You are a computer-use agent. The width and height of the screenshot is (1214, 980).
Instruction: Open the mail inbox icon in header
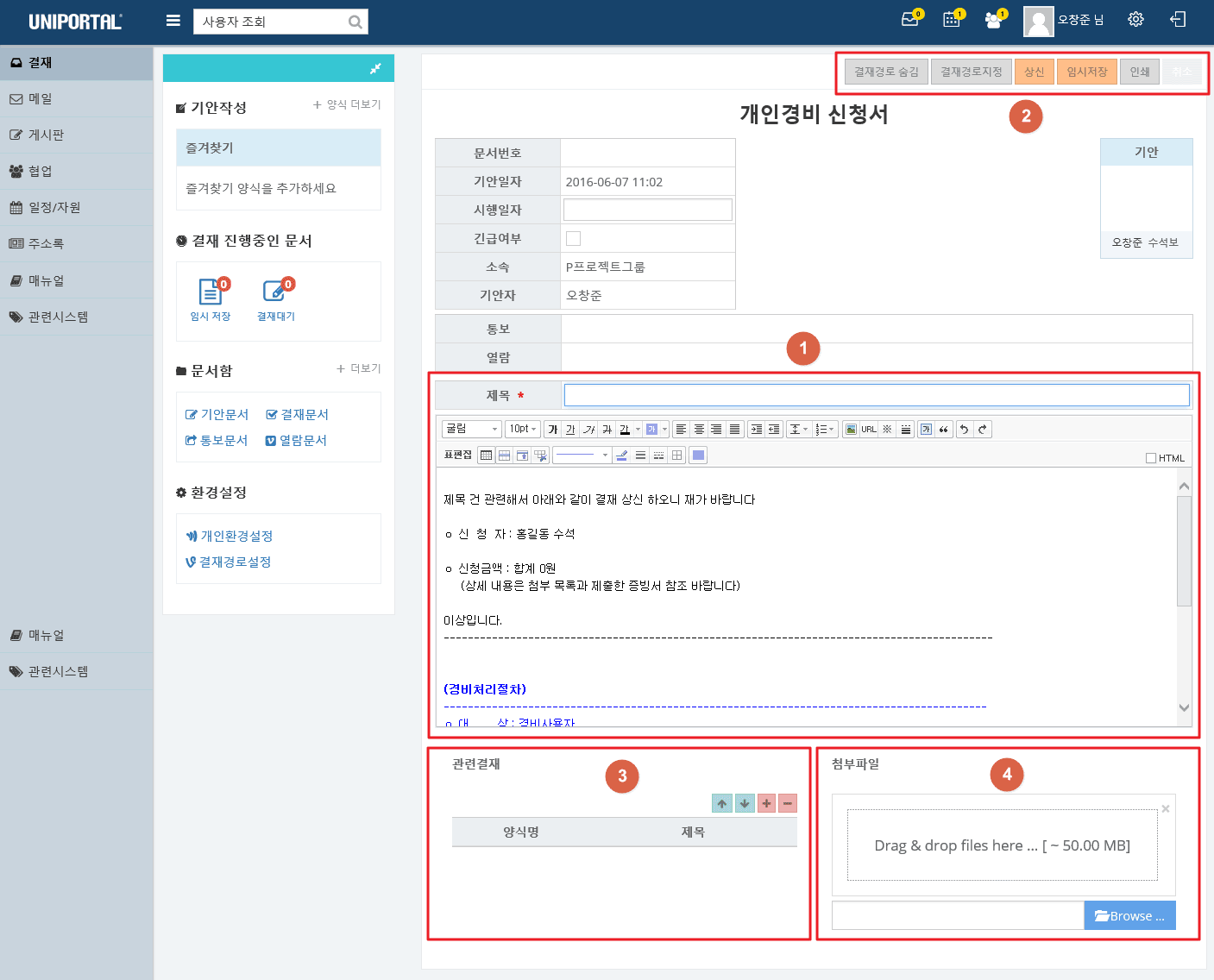coord(910,19)
